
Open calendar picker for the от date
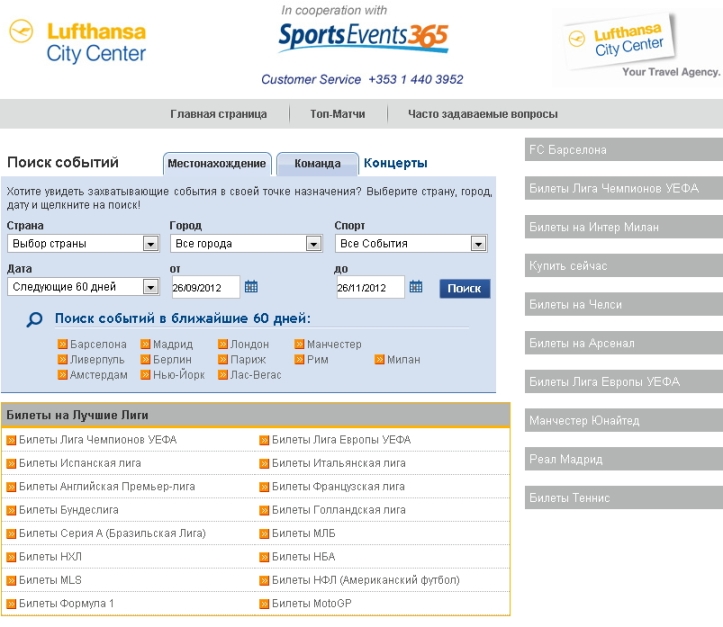(251, 287)
